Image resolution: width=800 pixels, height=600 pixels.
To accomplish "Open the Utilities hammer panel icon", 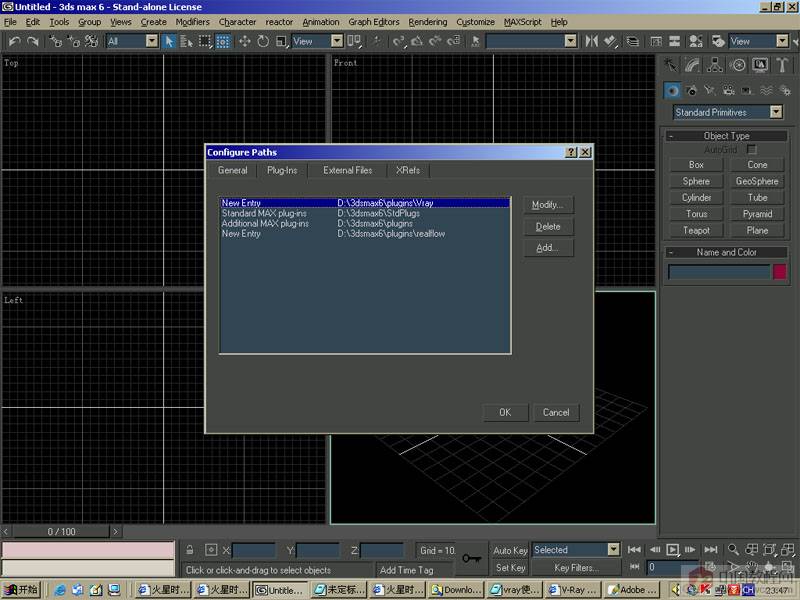I will pyautogui.click(x=782, y=65).
